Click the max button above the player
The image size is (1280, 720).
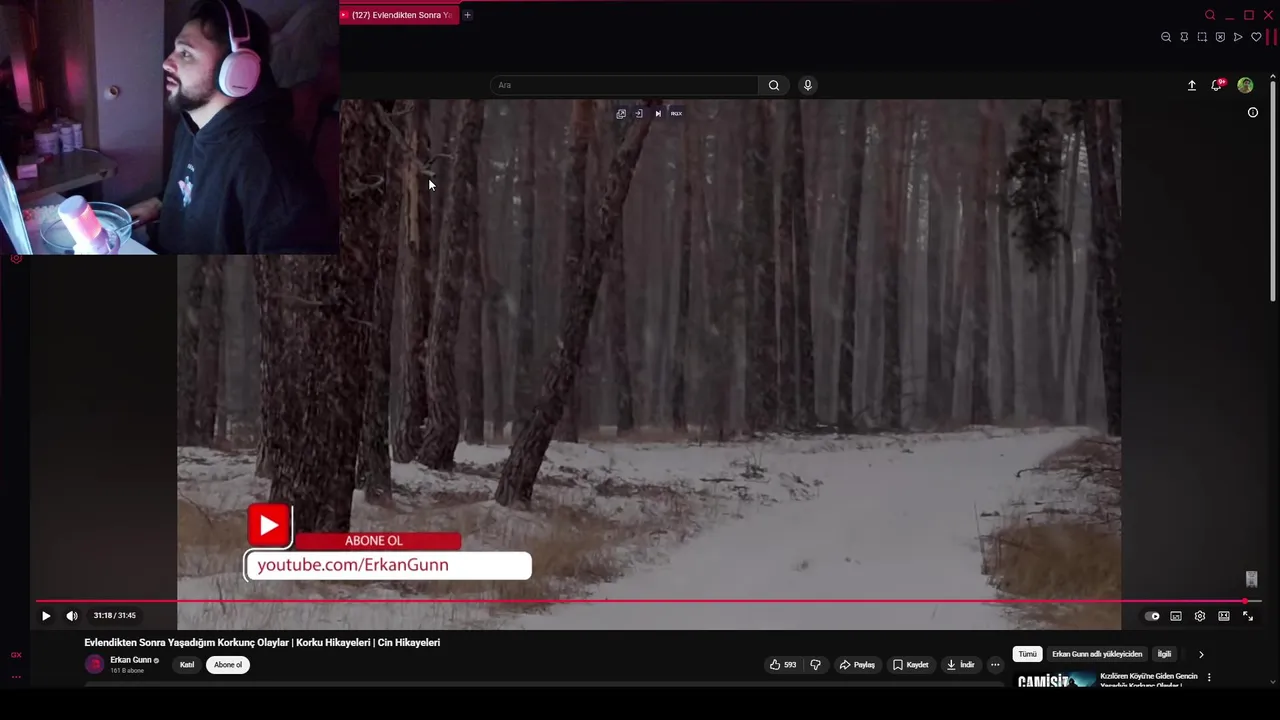(x=676, y=114)
